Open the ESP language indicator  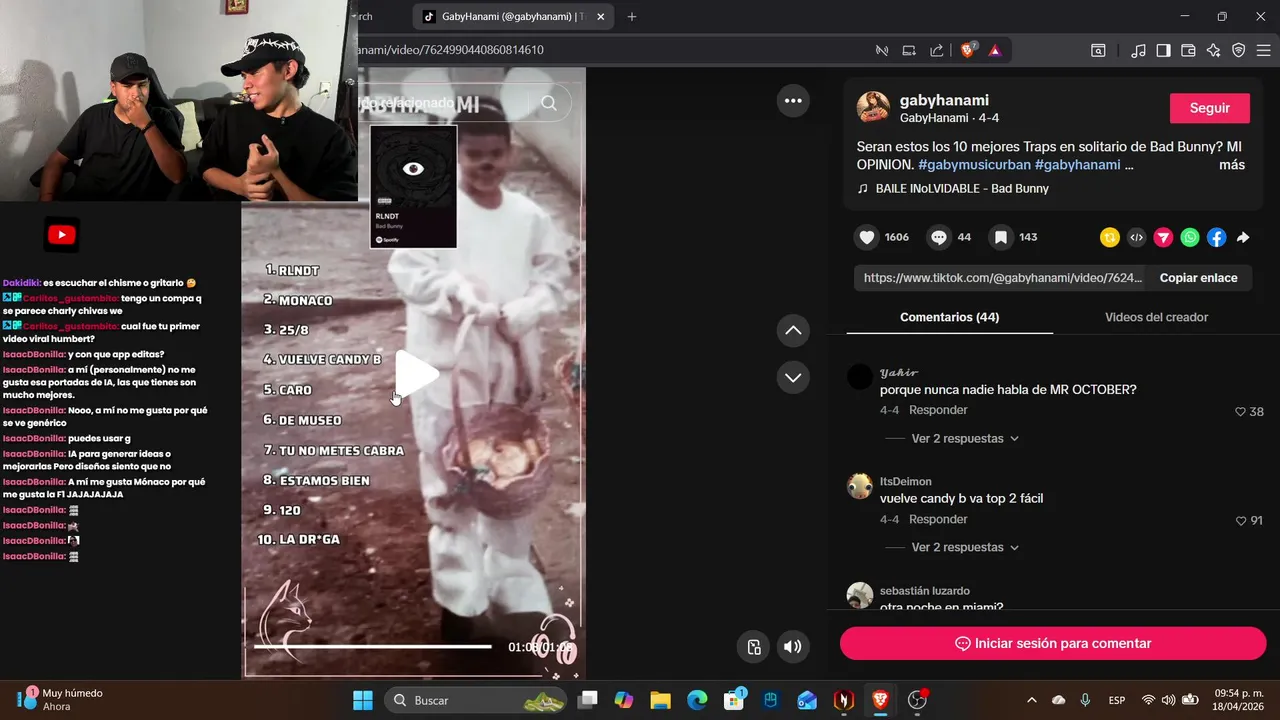1117,700
